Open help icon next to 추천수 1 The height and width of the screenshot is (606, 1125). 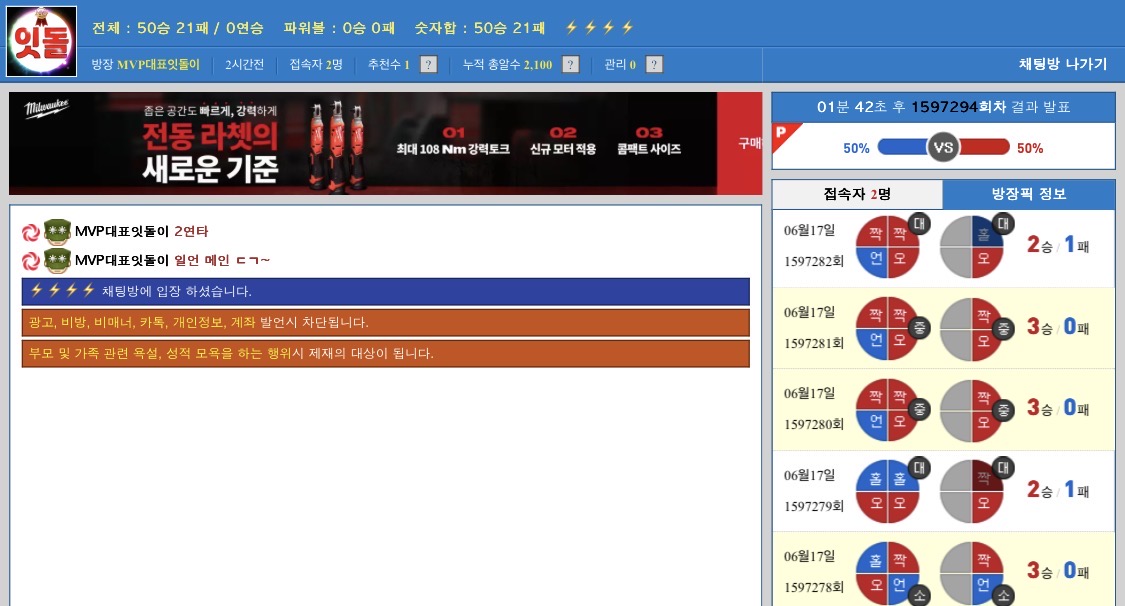(x=428, y=65)
